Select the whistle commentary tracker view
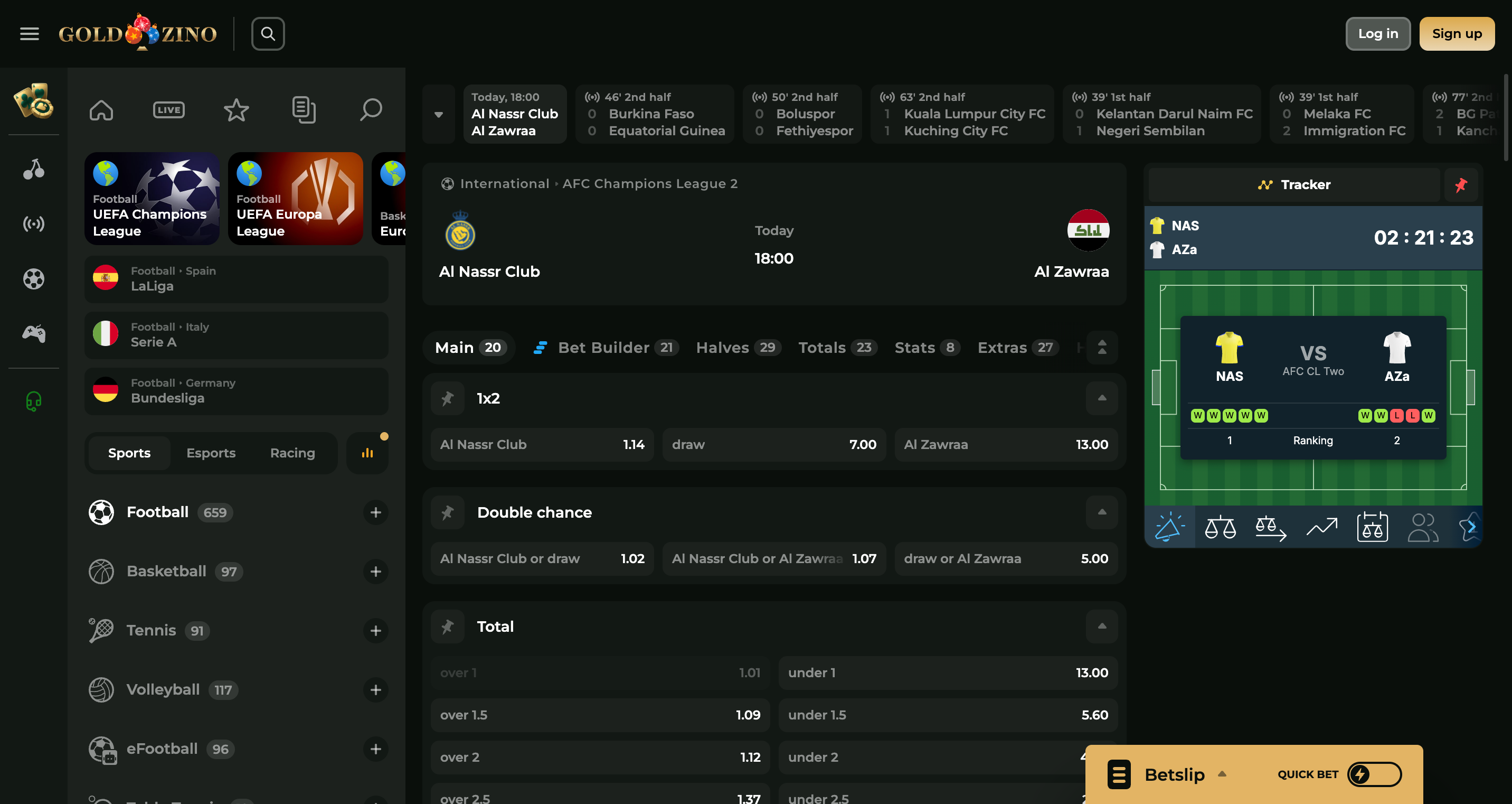 tap(1169, 527)
